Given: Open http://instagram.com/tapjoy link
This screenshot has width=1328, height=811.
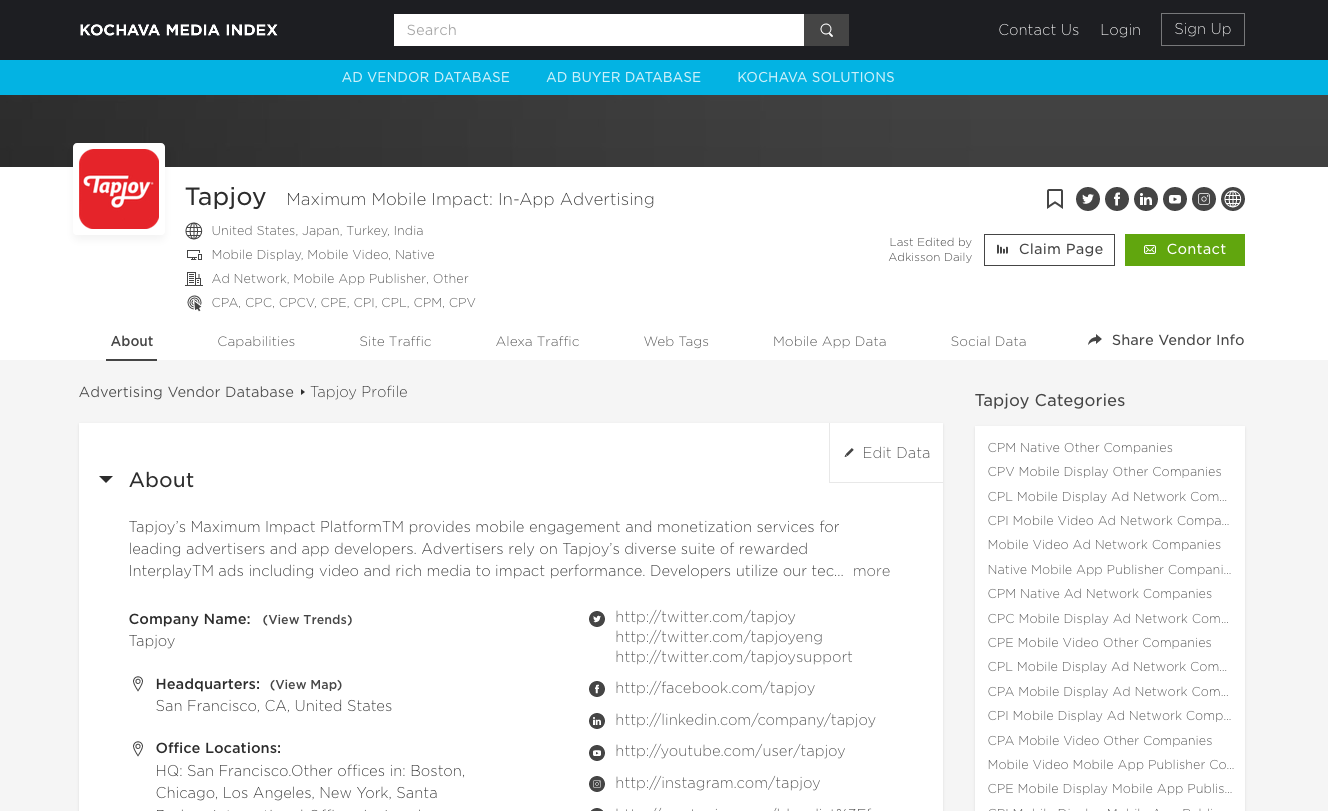Looking at the screenshot, I should tap(718, 783).
